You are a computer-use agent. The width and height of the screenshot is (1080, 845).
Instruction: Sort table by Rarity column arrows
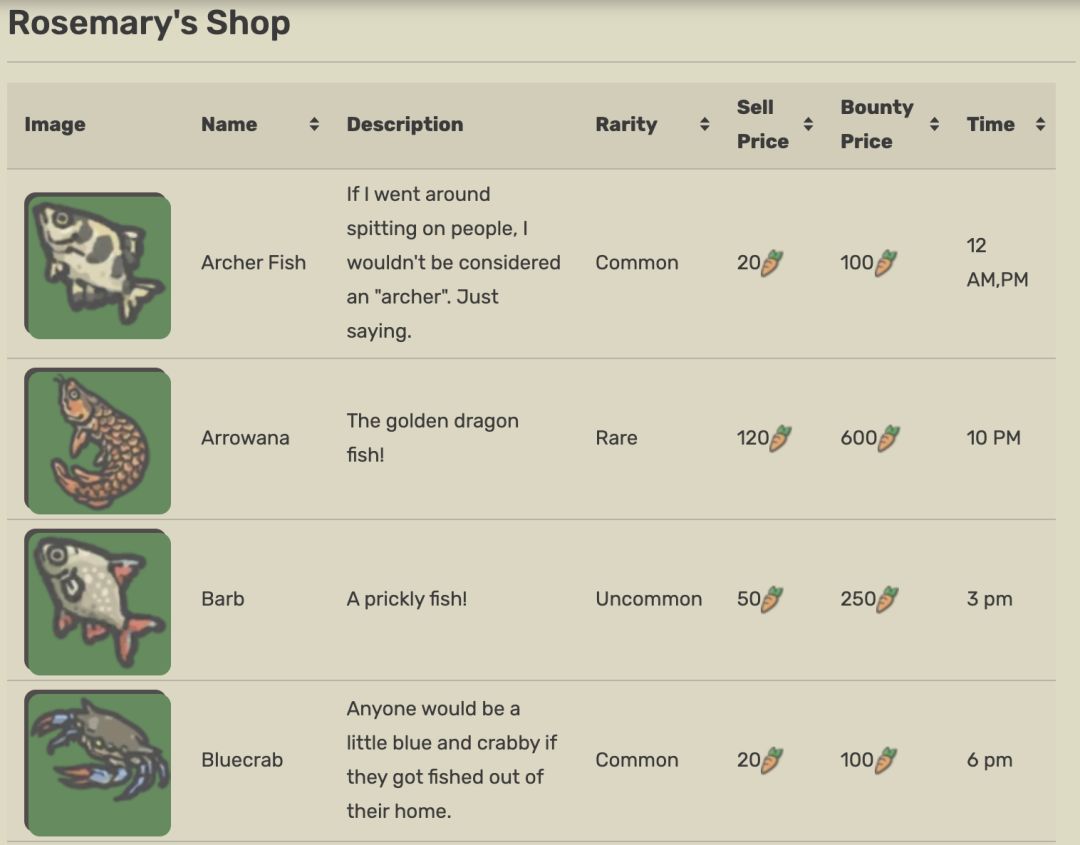click(704, 125)
